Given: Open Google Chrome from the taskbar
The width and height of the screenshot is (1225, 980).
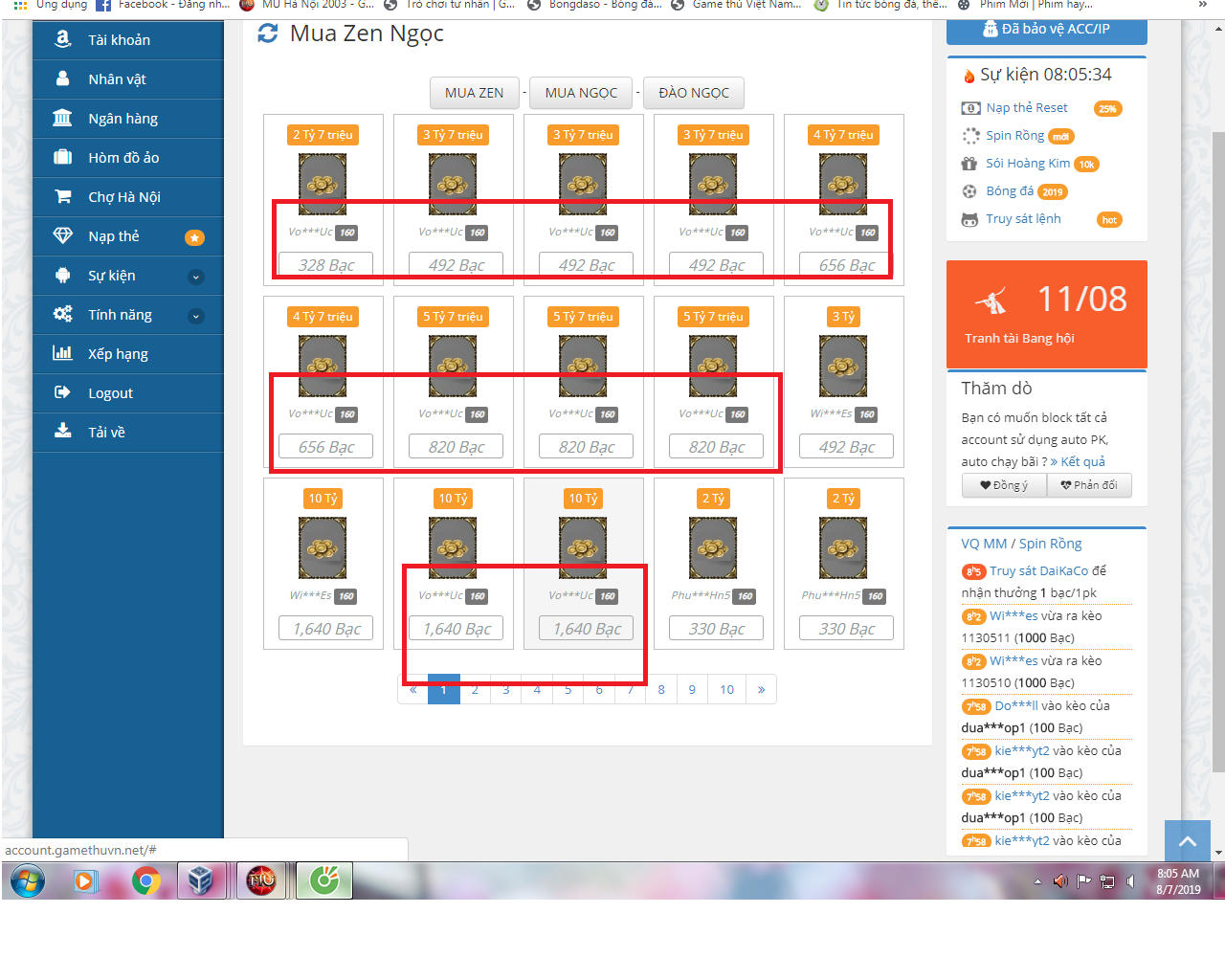Looking at the screenshot, I should point(146,880).
